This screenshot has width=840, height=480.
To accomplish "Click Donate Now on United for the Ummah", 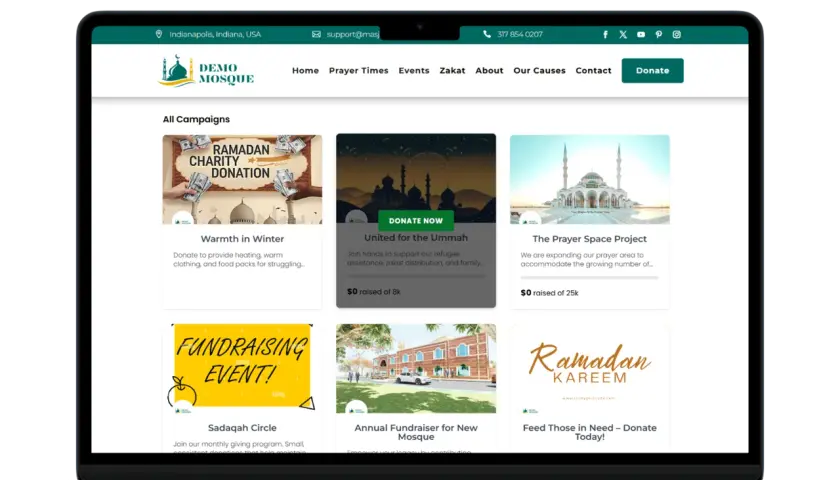I will pyautogui.click(x=416, y=220).
